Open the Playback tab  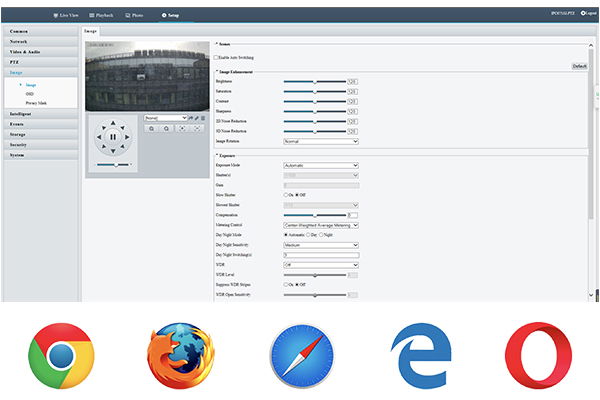point(101,15)
